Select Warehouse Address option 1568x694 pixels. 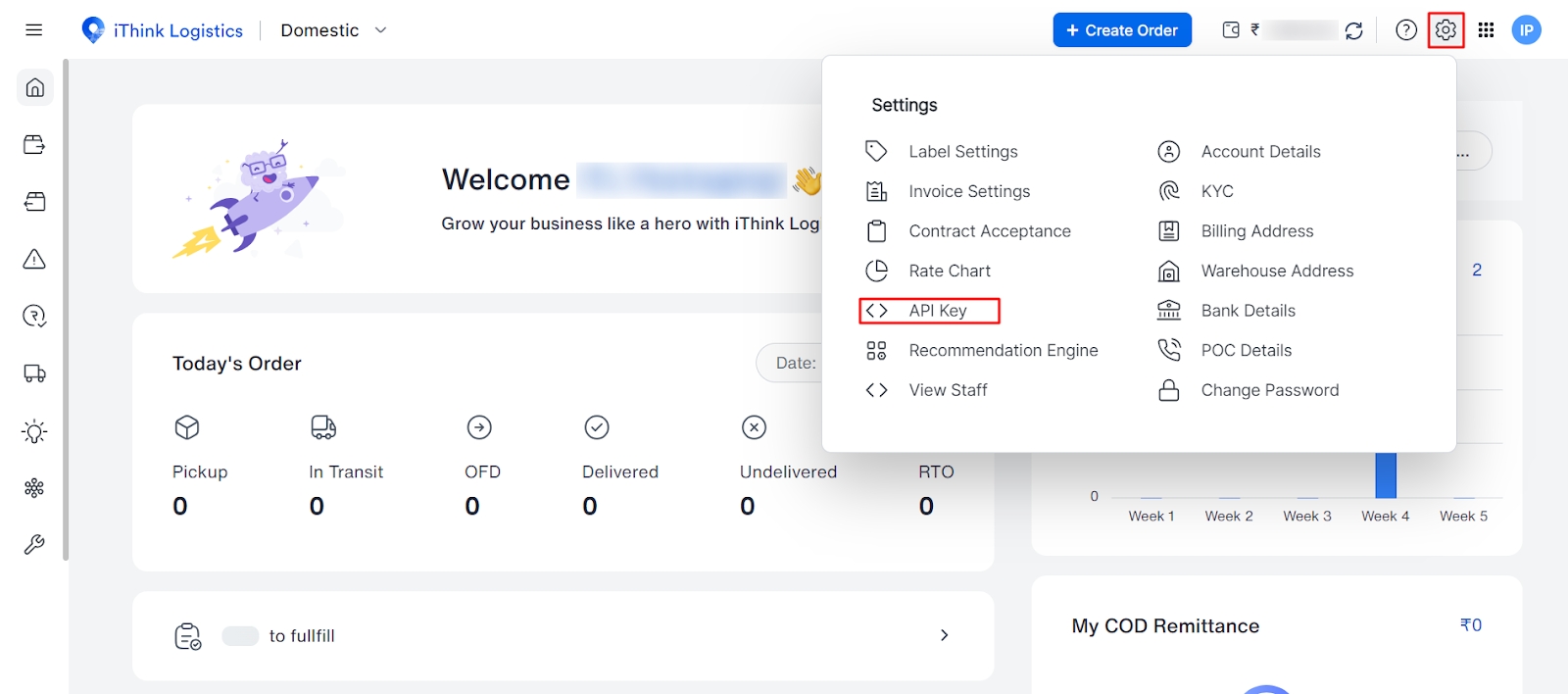(1276, 271)
